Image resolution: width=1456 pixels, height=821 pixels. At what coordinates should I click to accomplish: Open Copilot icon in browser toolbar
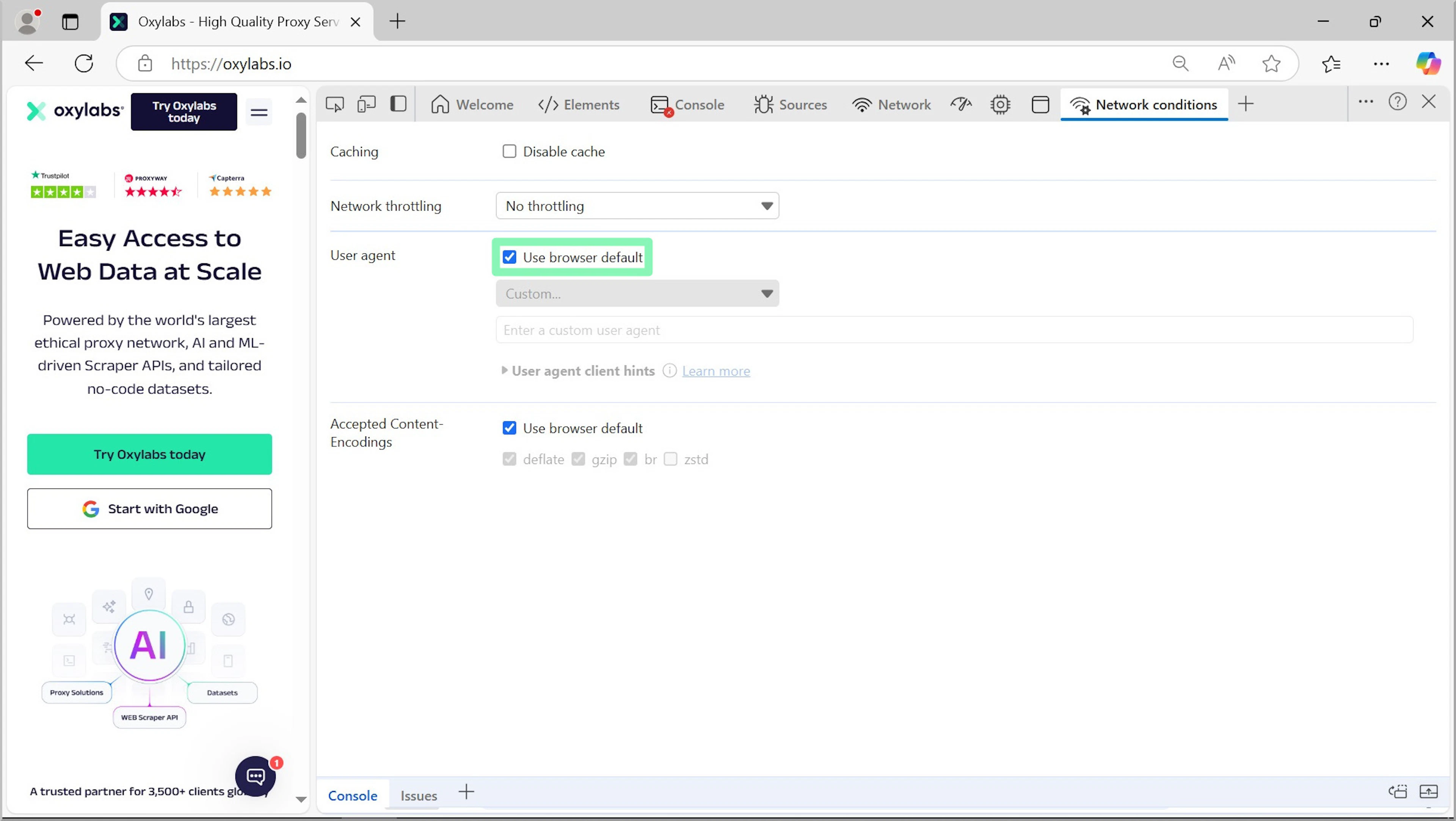(x=1428, y=63)
